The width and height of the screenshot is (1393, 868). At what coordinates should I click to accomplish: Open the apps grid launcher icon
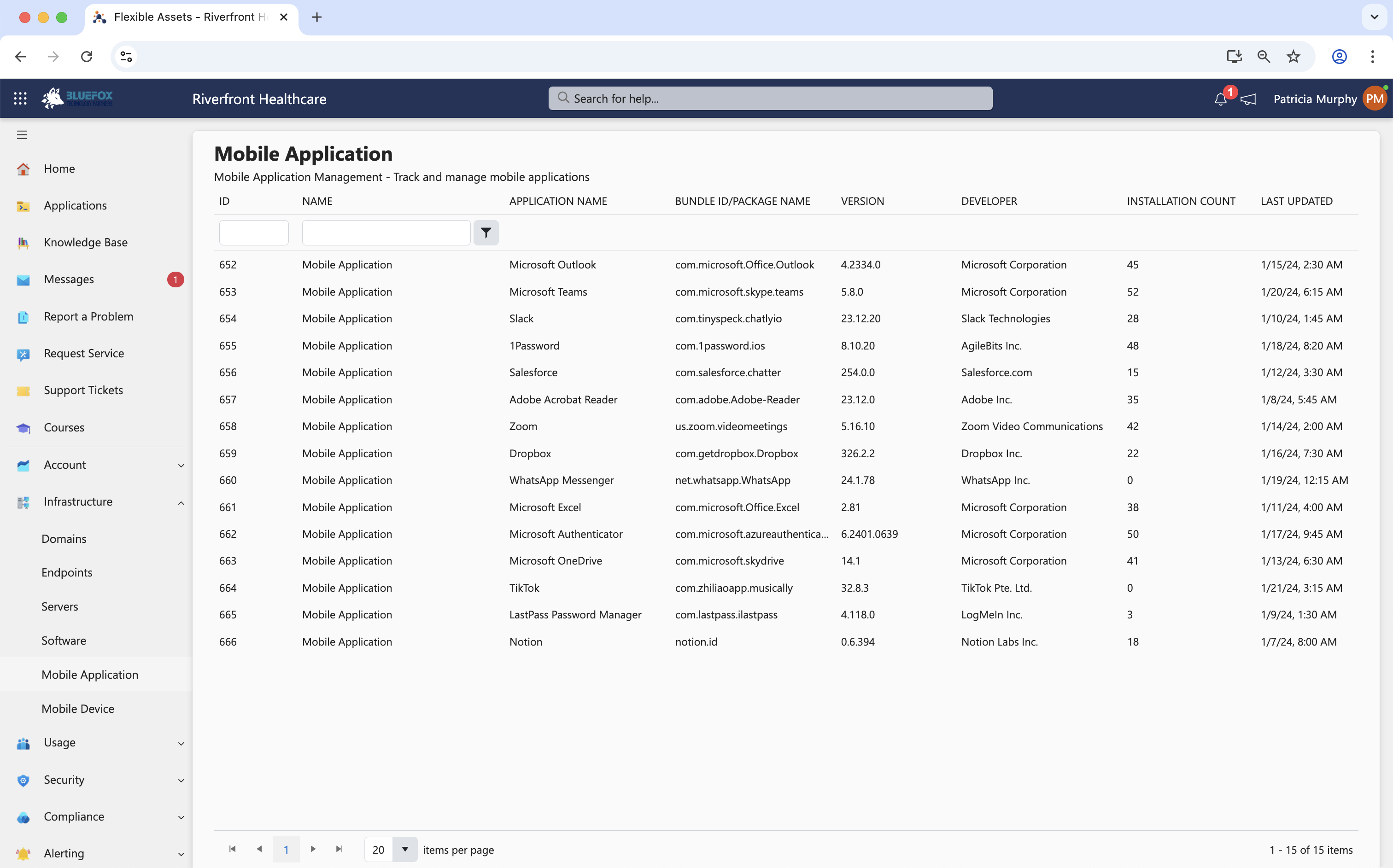(20, 98)
